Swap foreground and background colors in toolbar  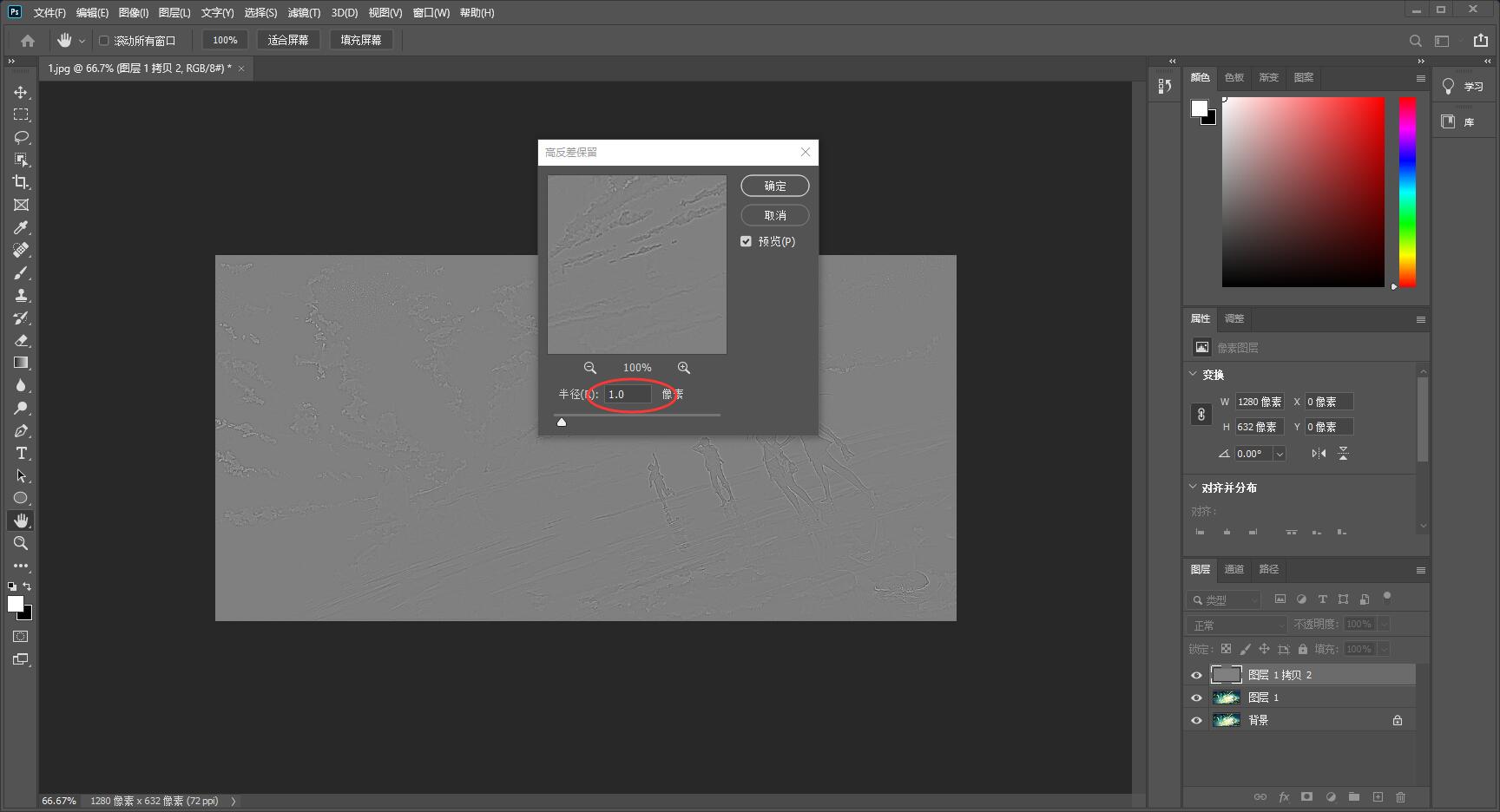pyautogui.click(x=27, y=586)
